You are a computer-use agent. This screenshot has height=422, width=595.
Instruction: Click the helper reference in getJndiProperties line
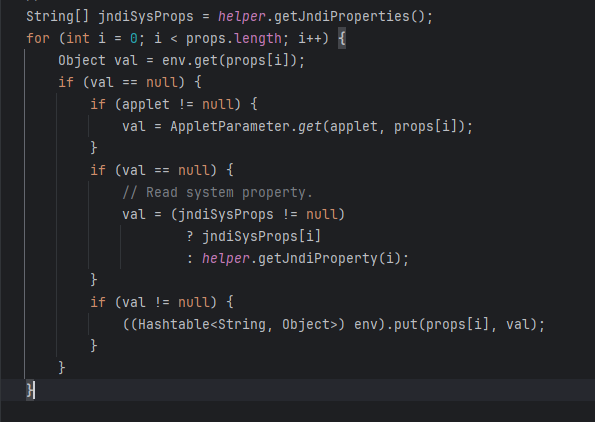click(242, 17)
